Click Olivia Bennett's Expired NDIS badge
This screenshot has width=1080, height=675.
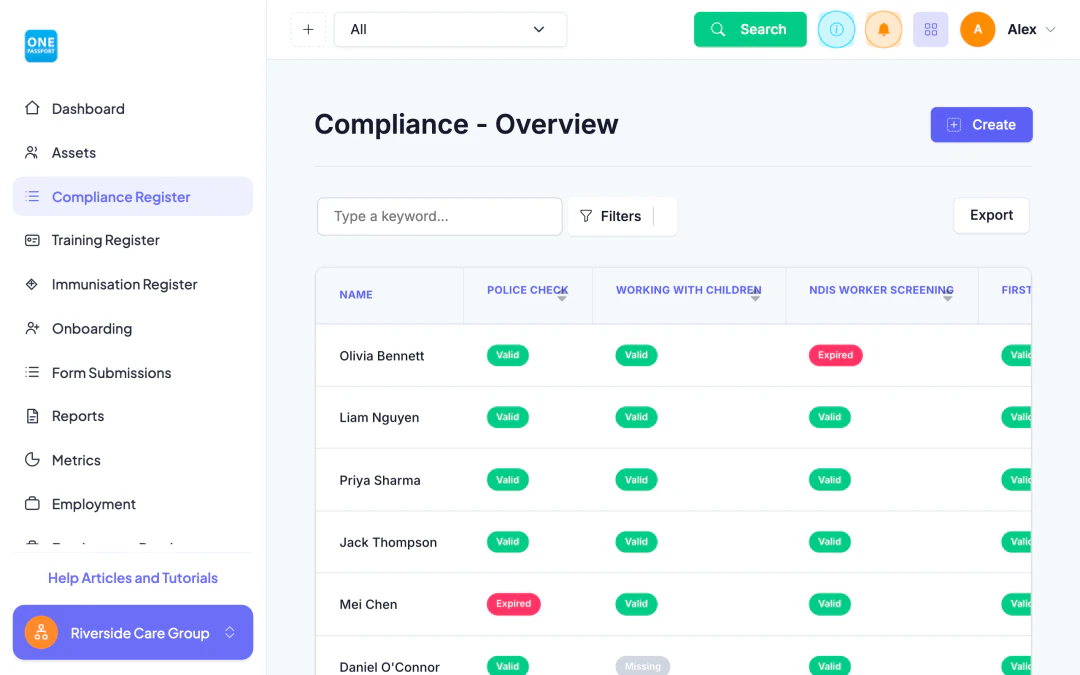tap(835, 355)
